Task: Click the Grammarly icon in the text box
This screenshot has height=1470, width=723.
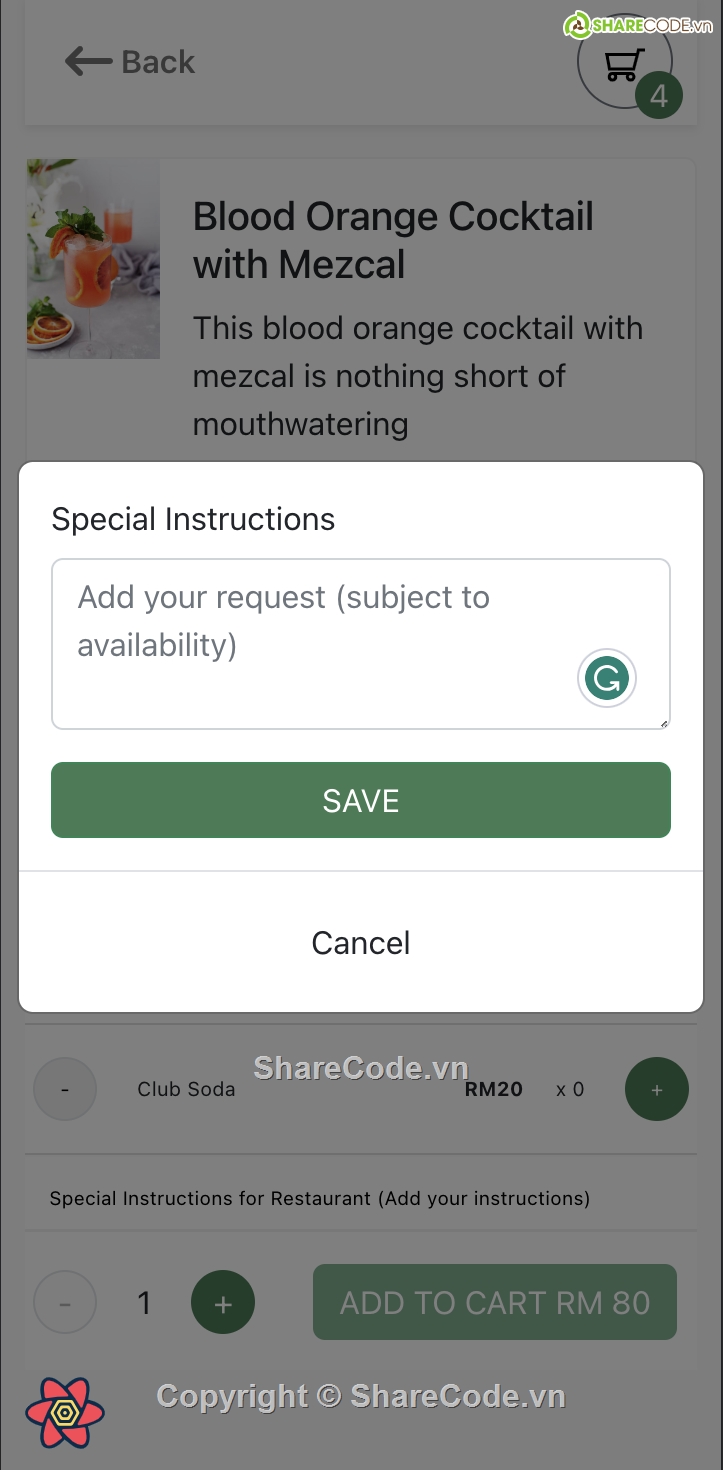Action: 606,679
